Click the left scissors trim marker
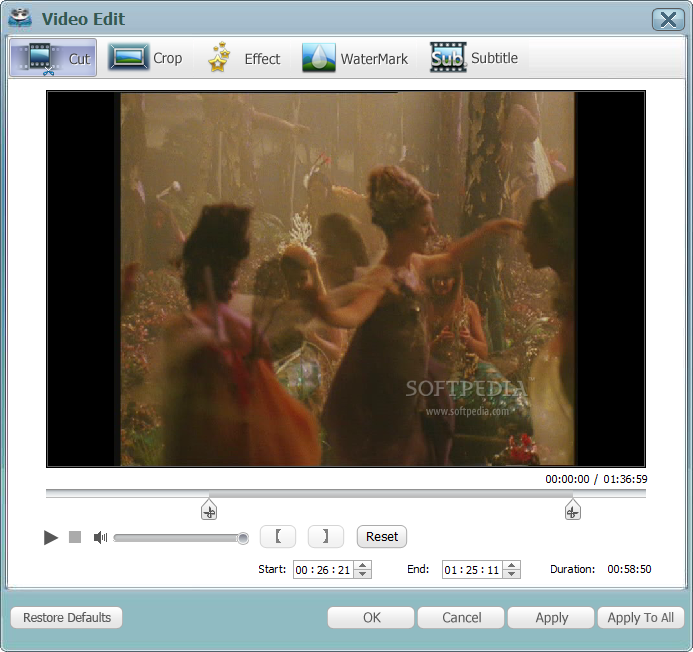 click(x=209, y=510)
